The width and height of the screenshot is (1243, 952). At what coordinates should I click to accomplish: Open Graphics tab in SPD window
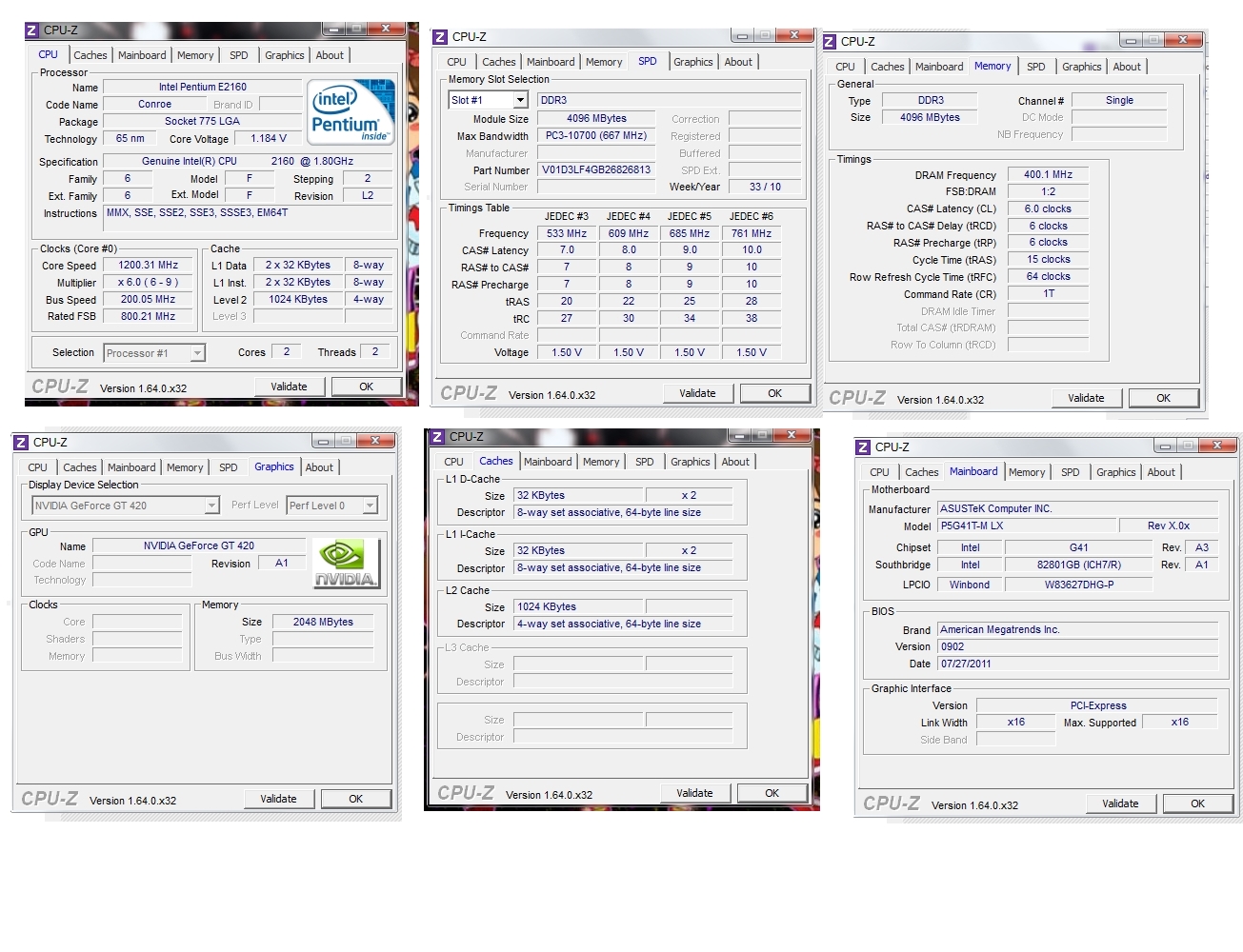pyautogui.click(x=693, y=62)
